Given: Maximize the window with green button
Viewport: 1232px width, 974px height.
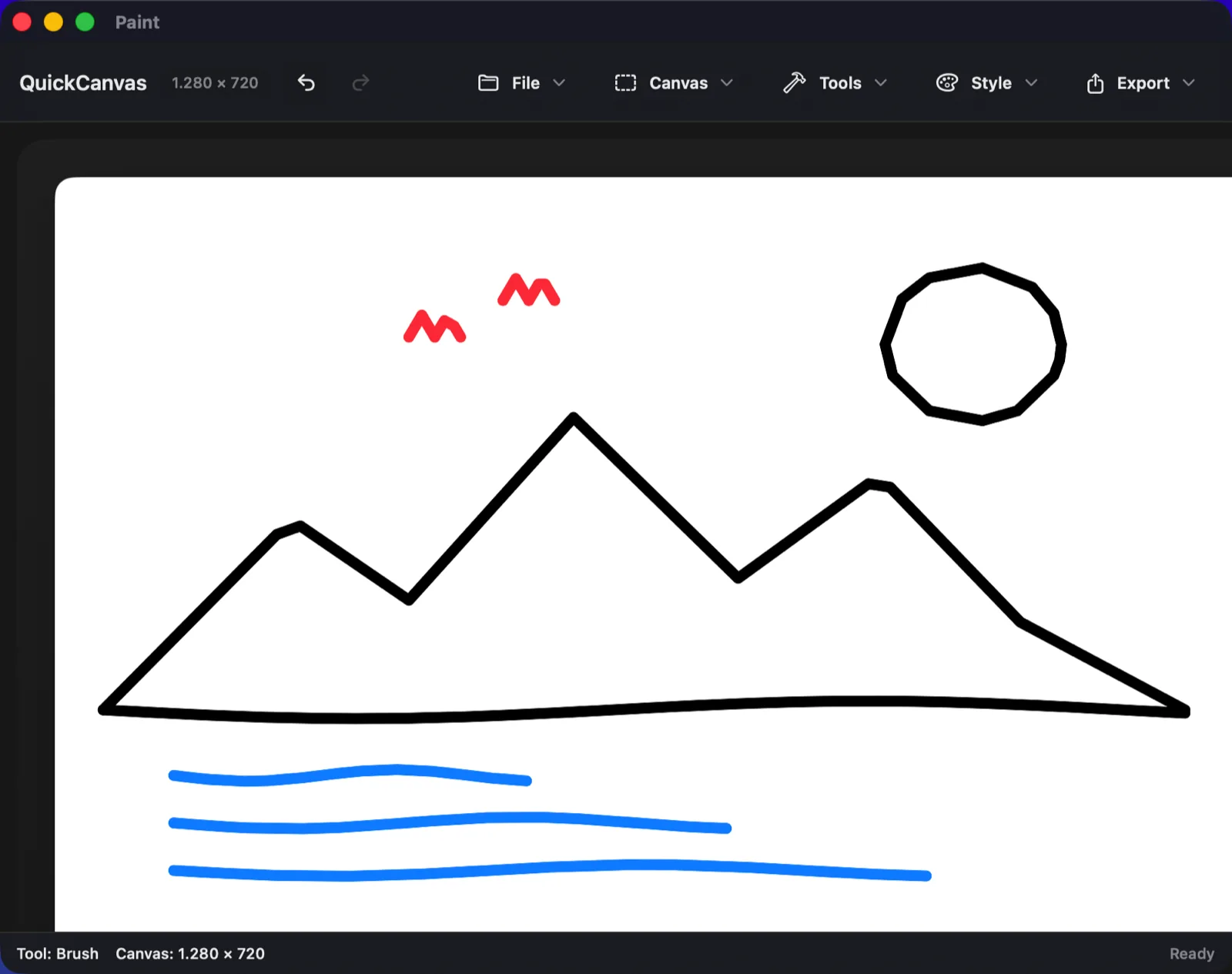Looking at the screenshot, I should 85,22.
